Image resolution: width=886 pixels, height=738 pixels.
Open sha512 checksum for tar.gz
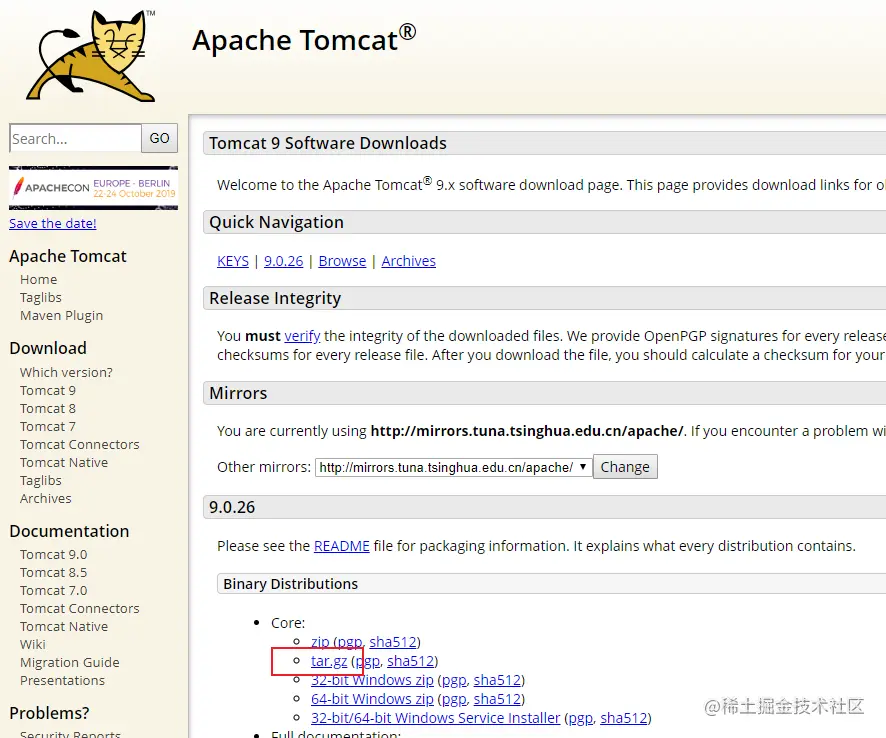pos(410,661)
